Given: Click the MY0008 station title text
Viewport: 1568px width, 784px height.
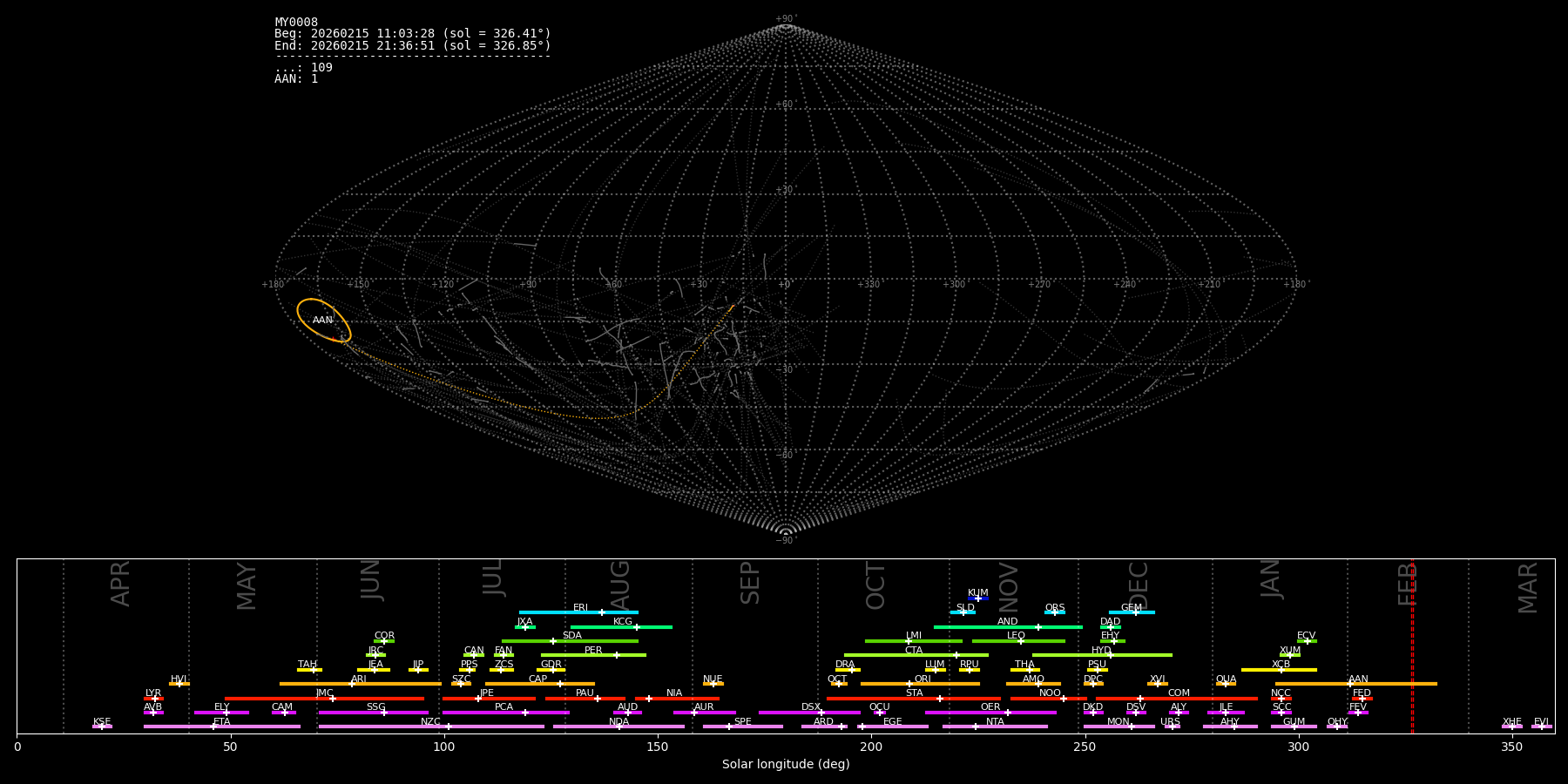Looking at the screenshot, I should click(x=296, y=23).
